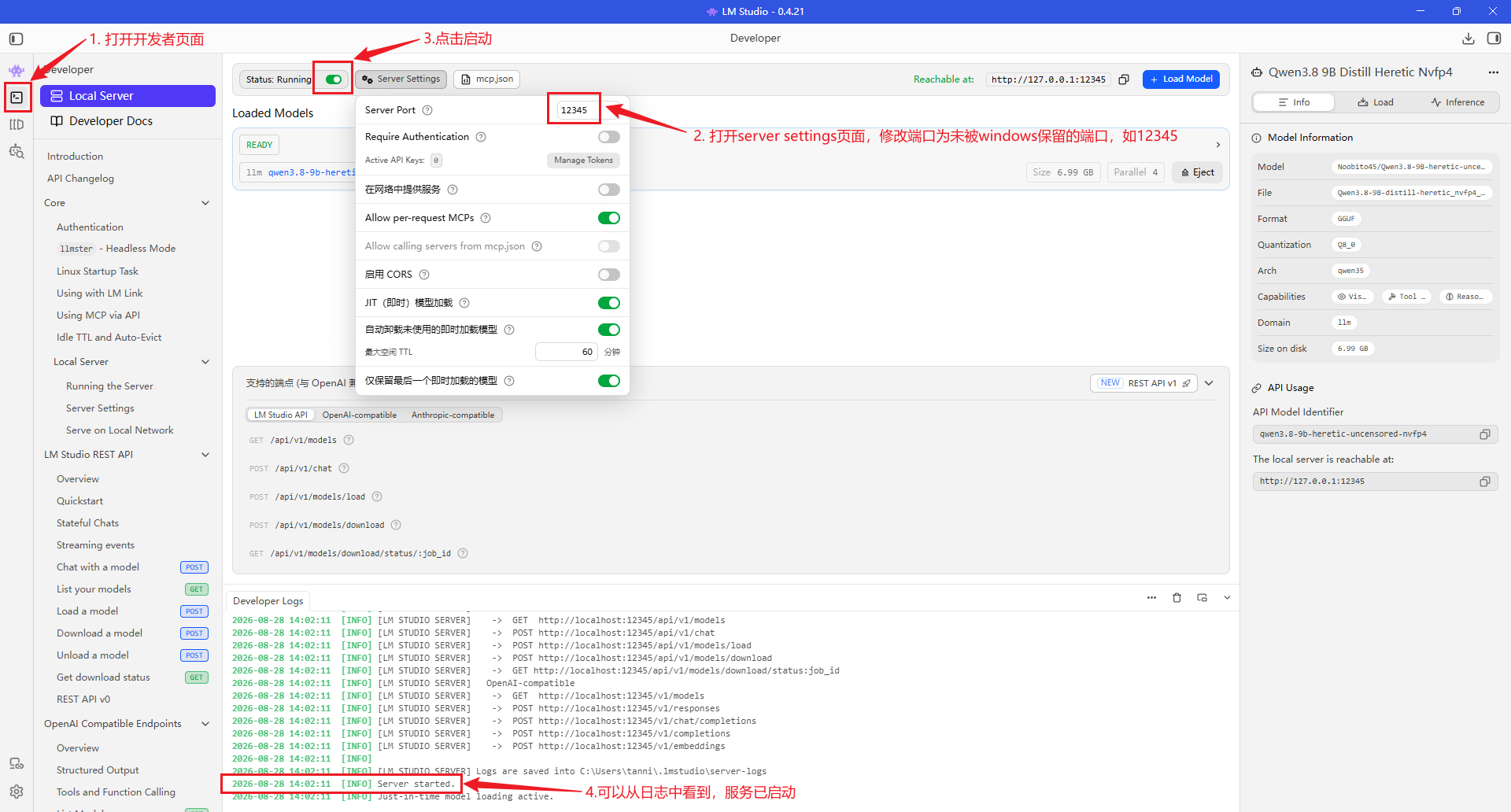Show help for 启用 CORS
This screenshot has width=1511, height=812.
[424, 275]
